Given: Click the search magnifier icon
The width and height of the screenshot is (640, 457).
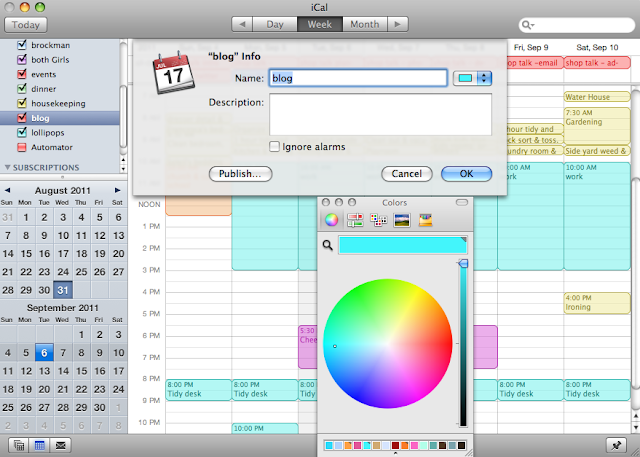Looking at the screenshot, I should pos(528,25).
